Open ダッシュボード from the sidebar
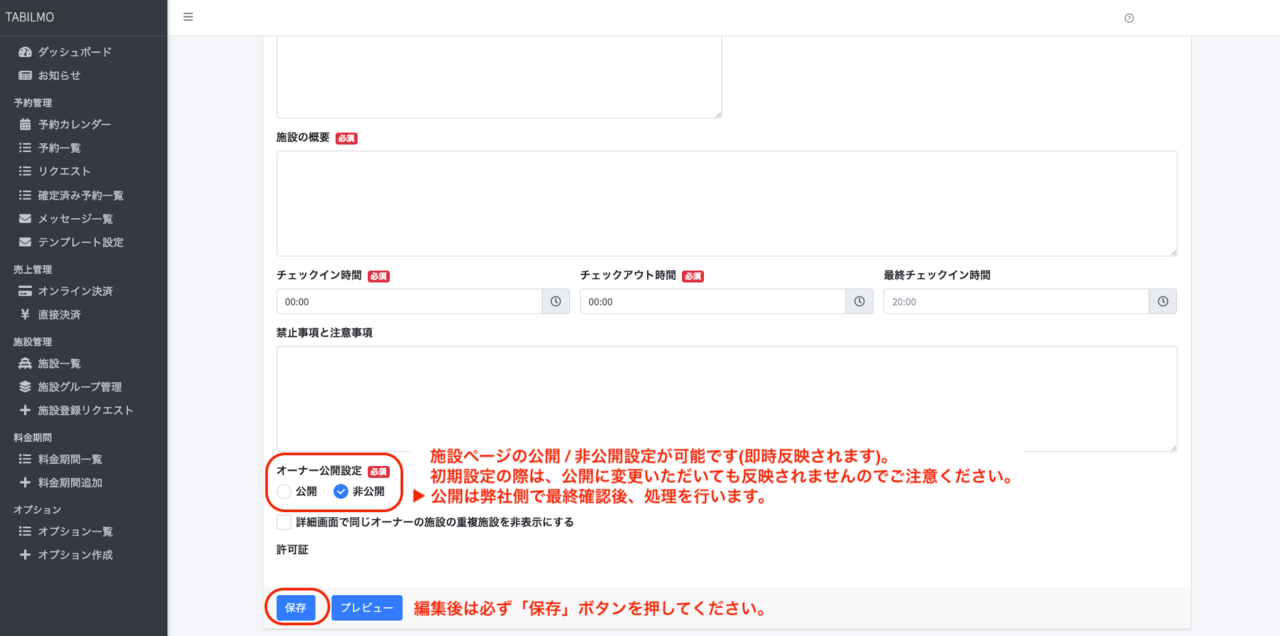The height and width of the screenshot is (636, 1280). 74,52
